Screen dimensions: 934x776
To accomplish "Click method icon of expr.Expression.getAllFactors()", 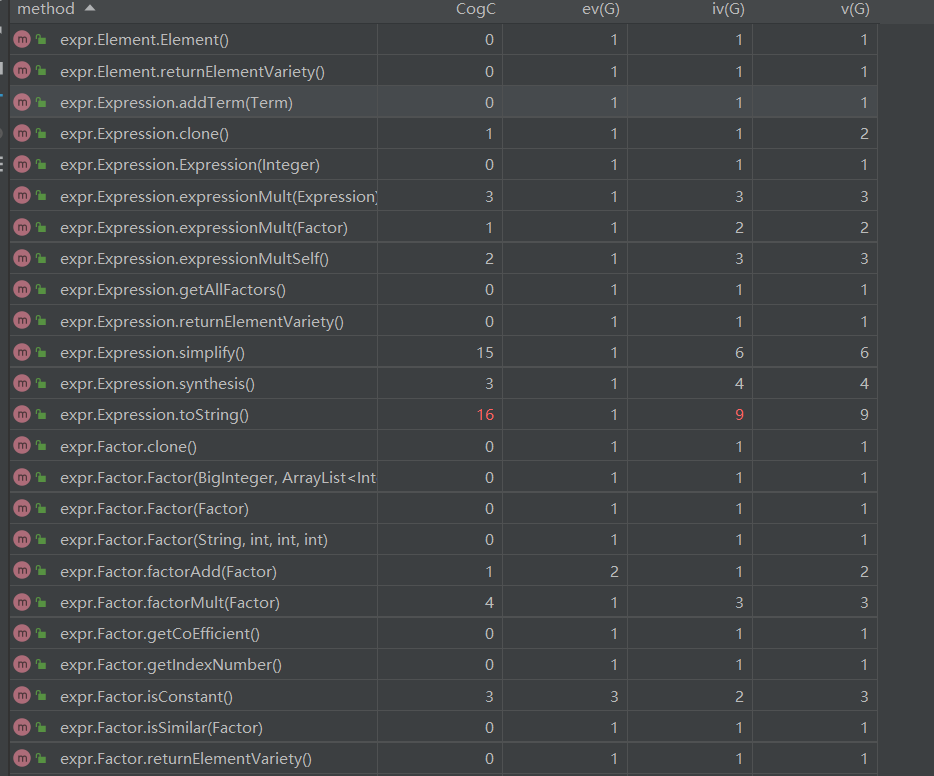I will pos(22,289).
